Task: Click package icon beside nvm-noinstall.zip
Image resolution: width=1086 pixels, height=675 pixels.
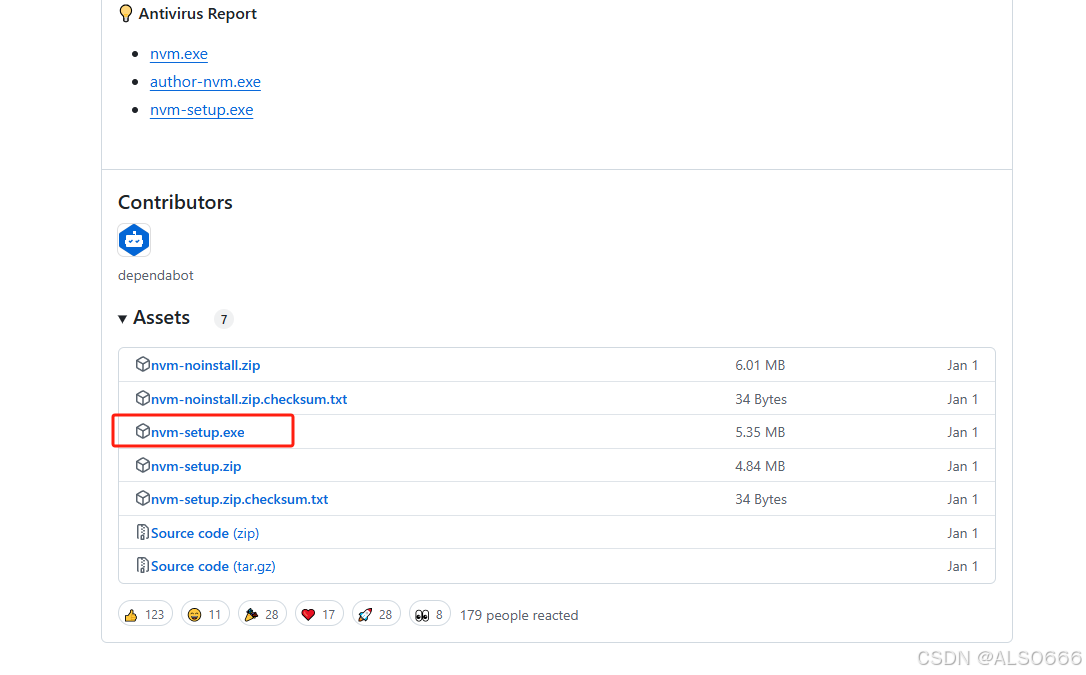Action: click(143, 364)
